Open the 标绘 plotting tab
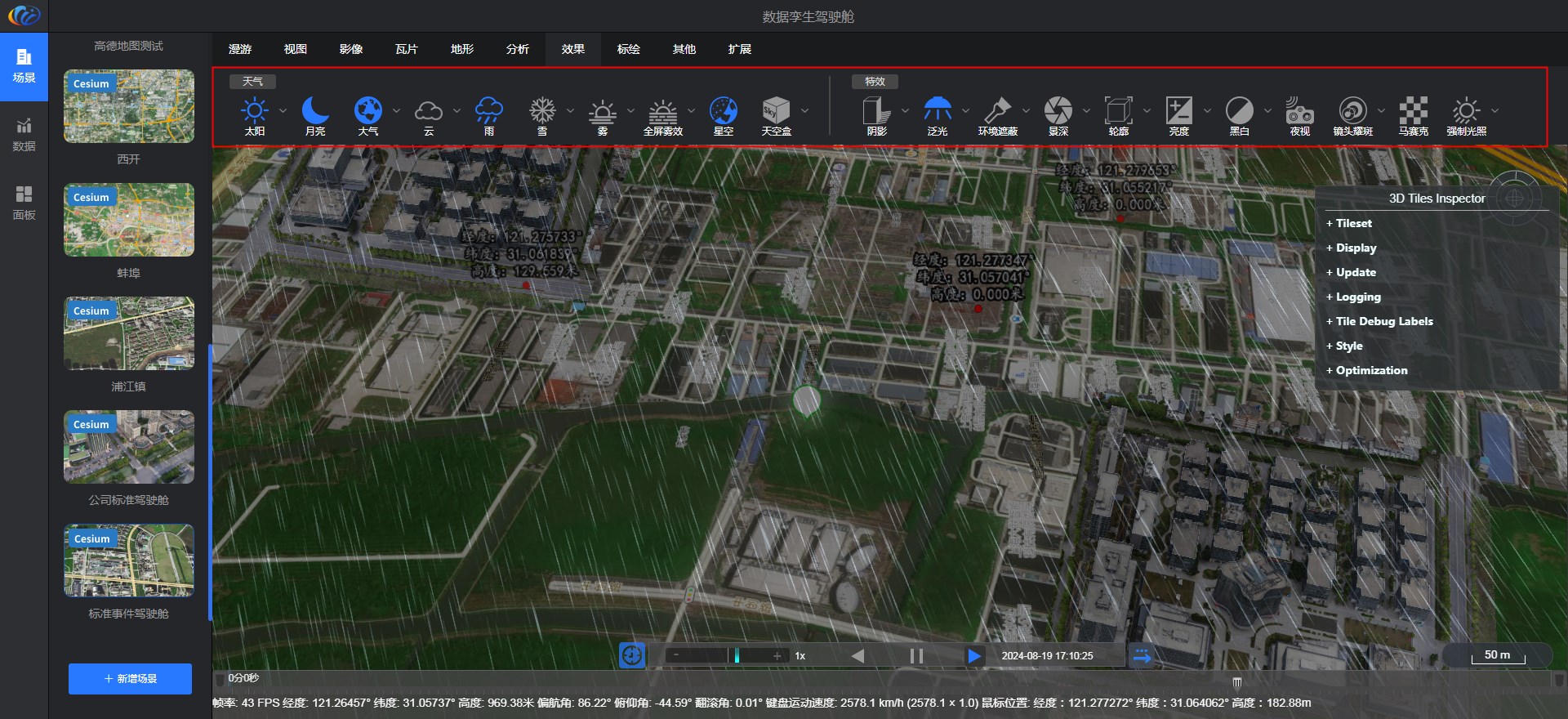The width and height of the screenshot is (1568, 719). [628, 49]
